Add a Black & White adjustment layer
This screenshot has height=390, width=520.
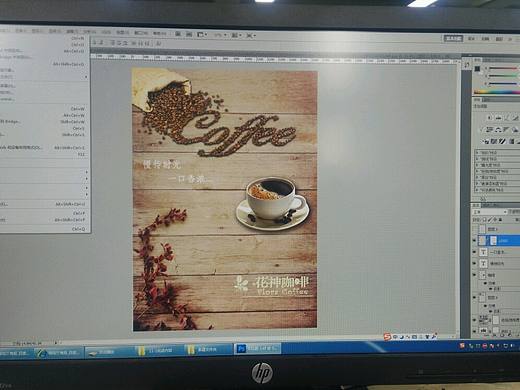point(507,129)
